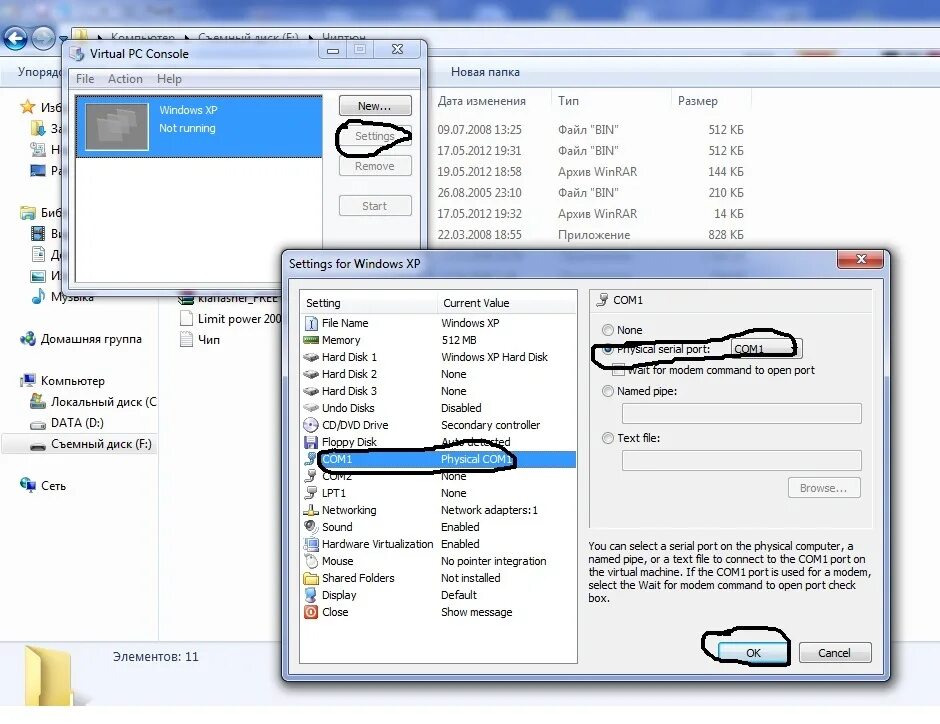Click the CD/DVD Drive icon

click(311, 425)
